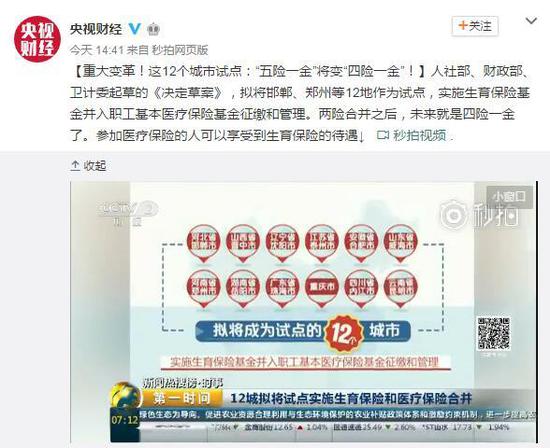
Task: Open the 秒拍网页版 source link
Action: (180, 50)
